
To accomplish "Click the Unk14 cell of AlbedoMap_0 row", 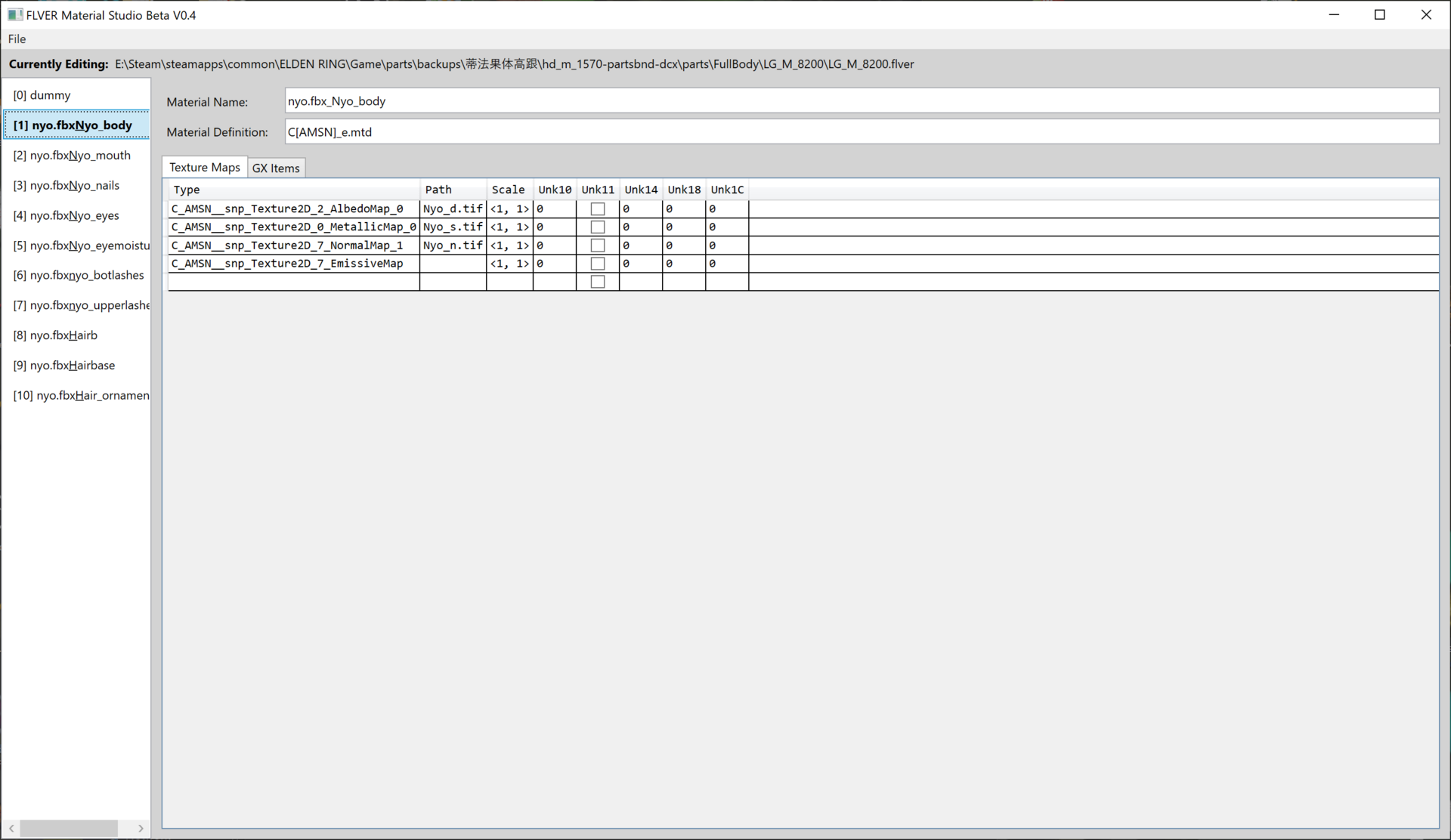I will coord(641,208).
